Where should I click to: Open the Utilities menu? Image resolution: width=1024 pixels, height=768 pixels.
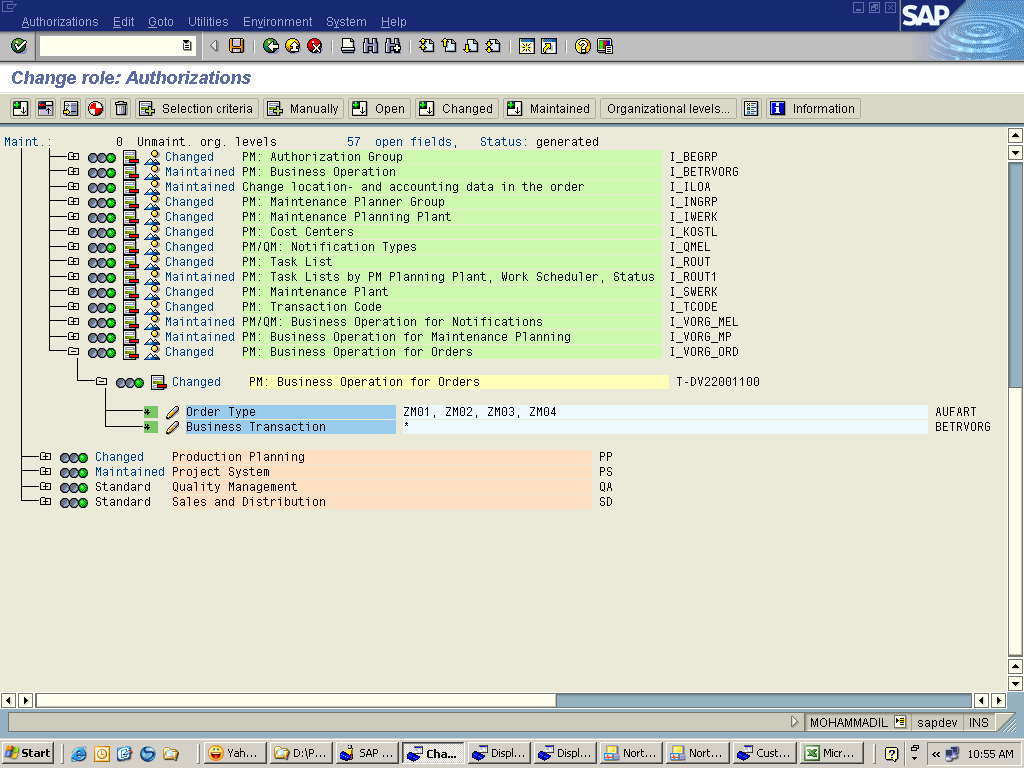(208, 22)
